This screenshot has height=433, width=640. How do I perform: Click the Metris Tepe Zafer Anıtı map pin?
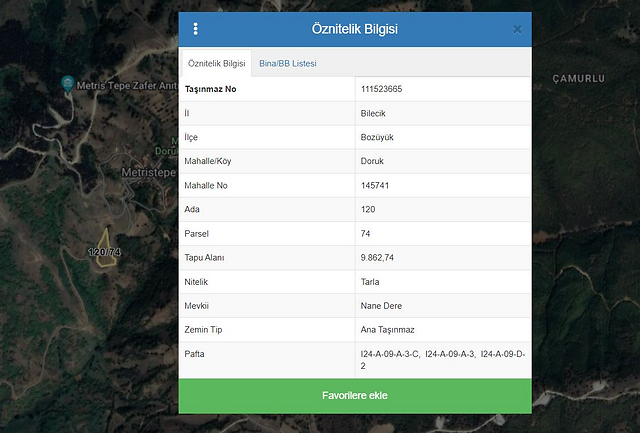point(67,83)
